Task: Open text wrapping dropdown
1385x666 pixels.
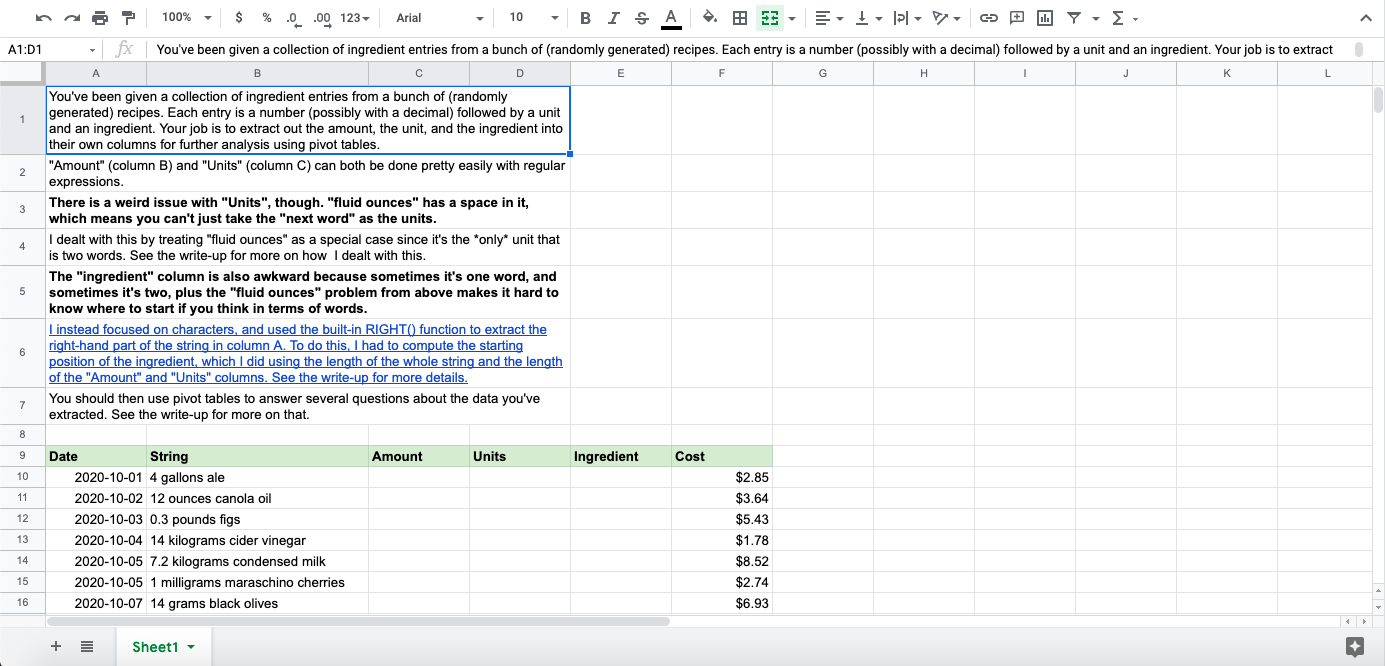Action: [x=907, y=18]
